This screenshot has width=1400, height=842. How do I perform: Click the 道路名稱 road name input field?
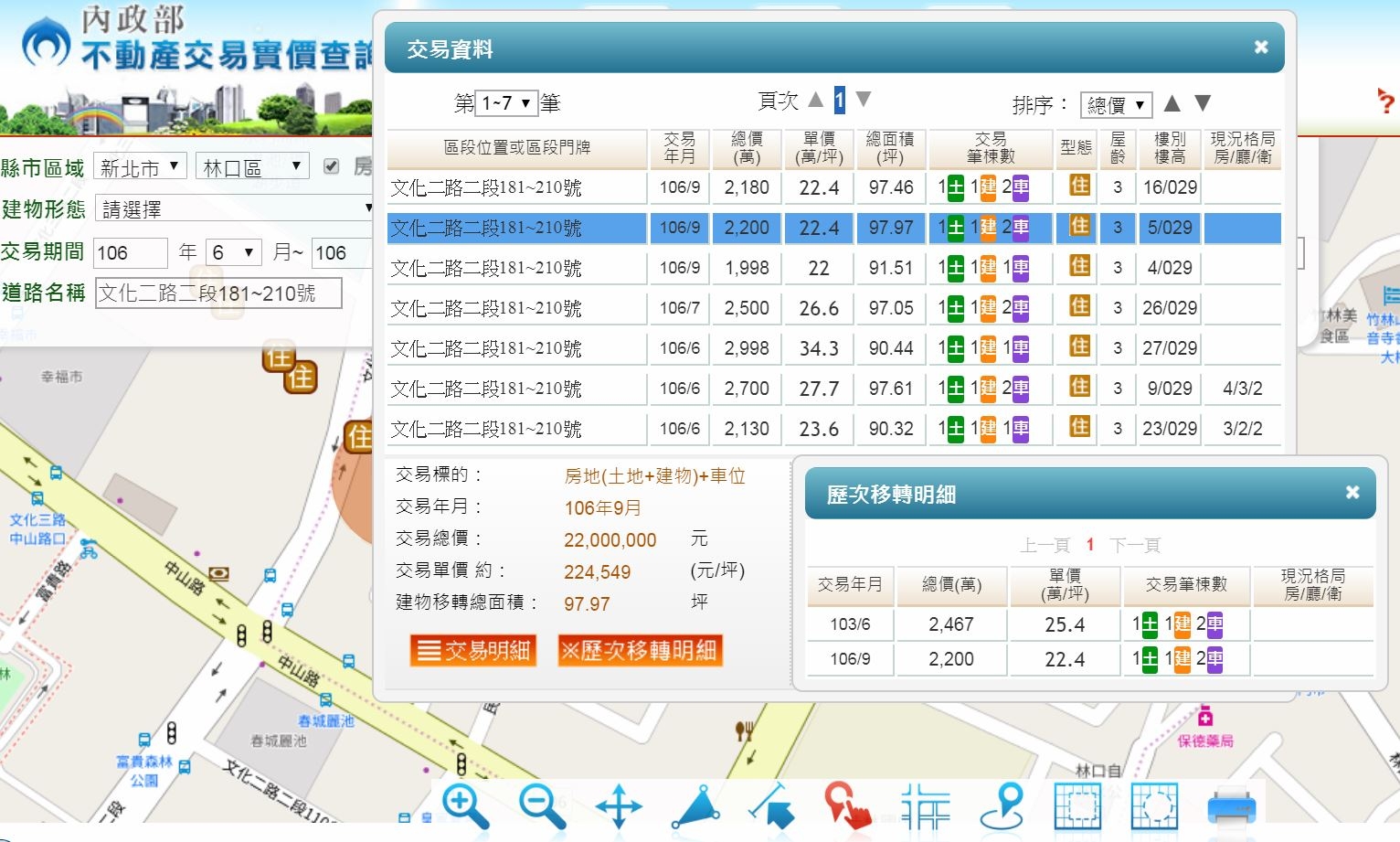(218, 293)
